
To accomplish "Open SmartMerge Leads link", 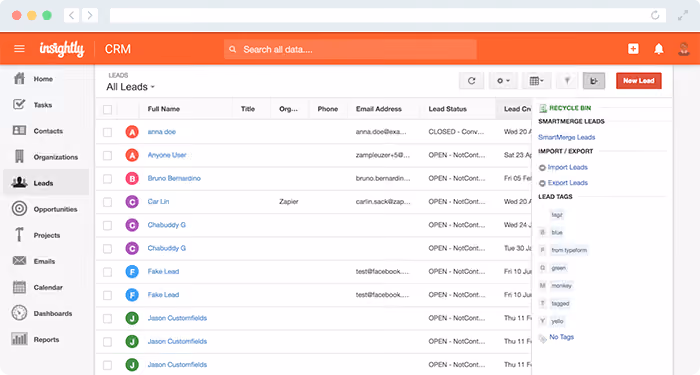I will [566, 137].
